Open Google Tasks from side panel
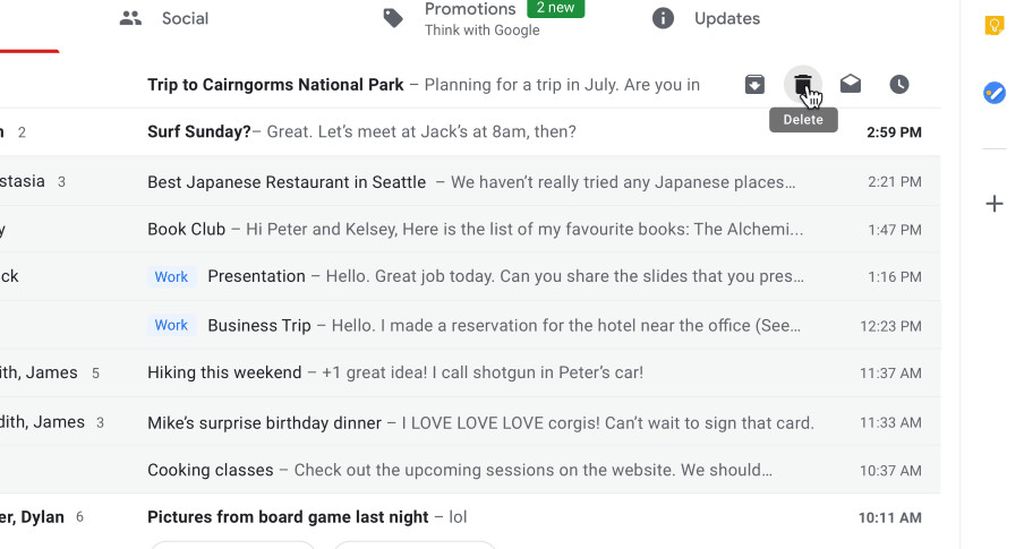Image resolution: width=1024 pixels, height=549 pixels. pos(994,93)
